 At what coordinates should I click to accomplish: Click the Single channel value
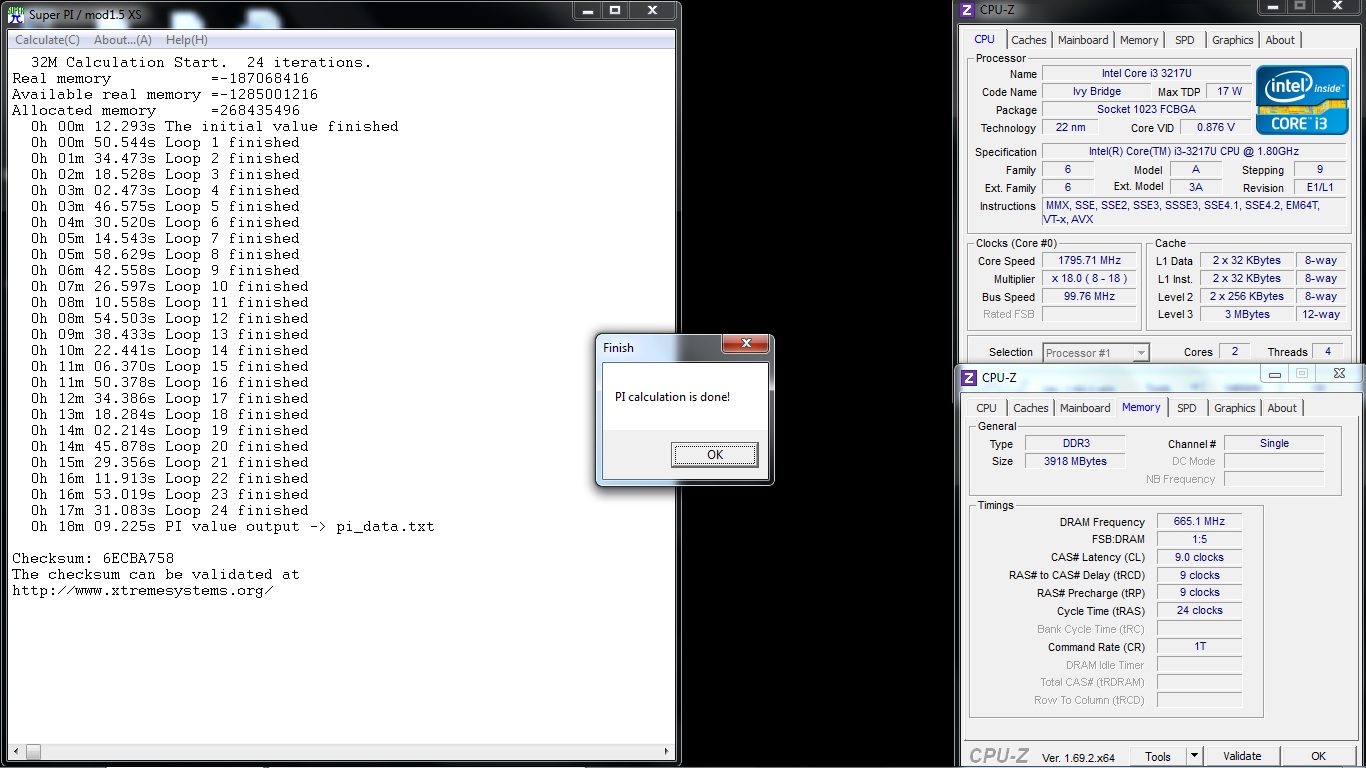1274,443
